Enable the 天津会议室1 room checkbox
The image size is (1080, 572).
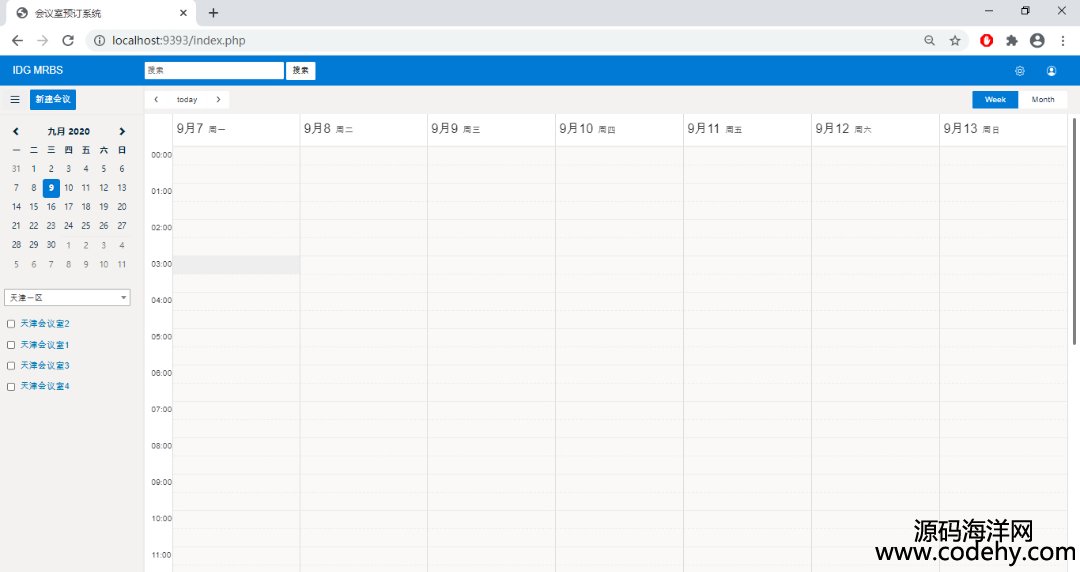point(11,345)
